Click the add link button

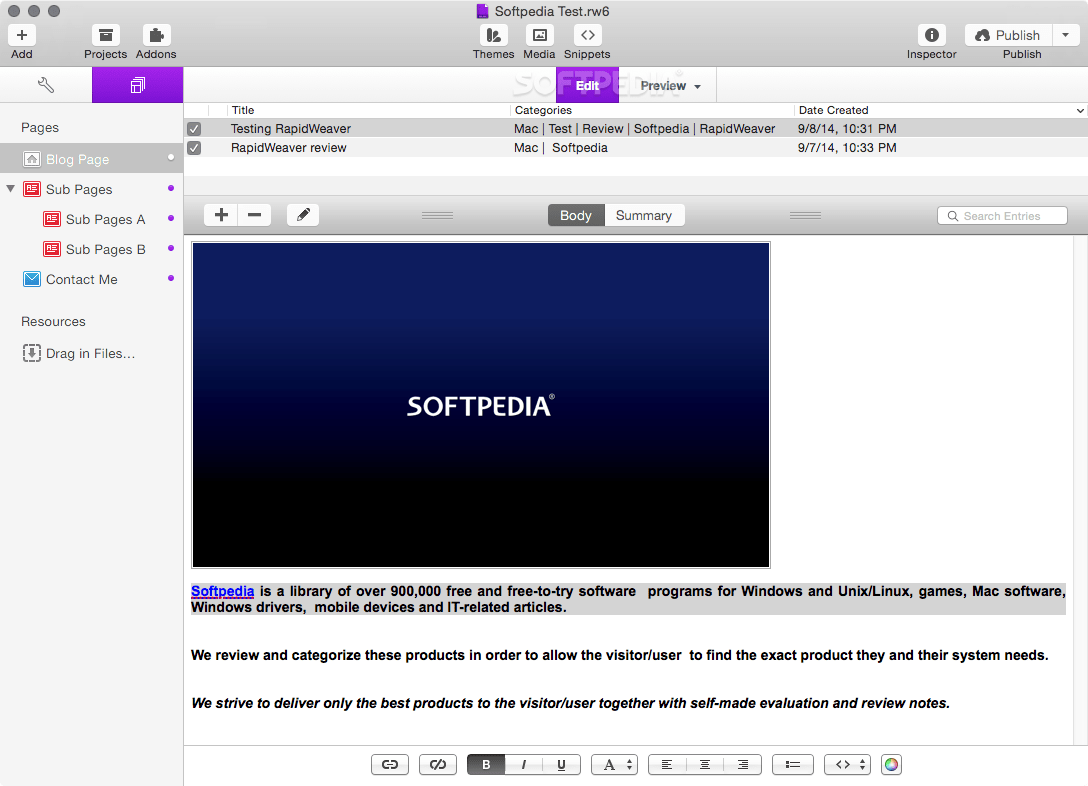coord(390,764)
